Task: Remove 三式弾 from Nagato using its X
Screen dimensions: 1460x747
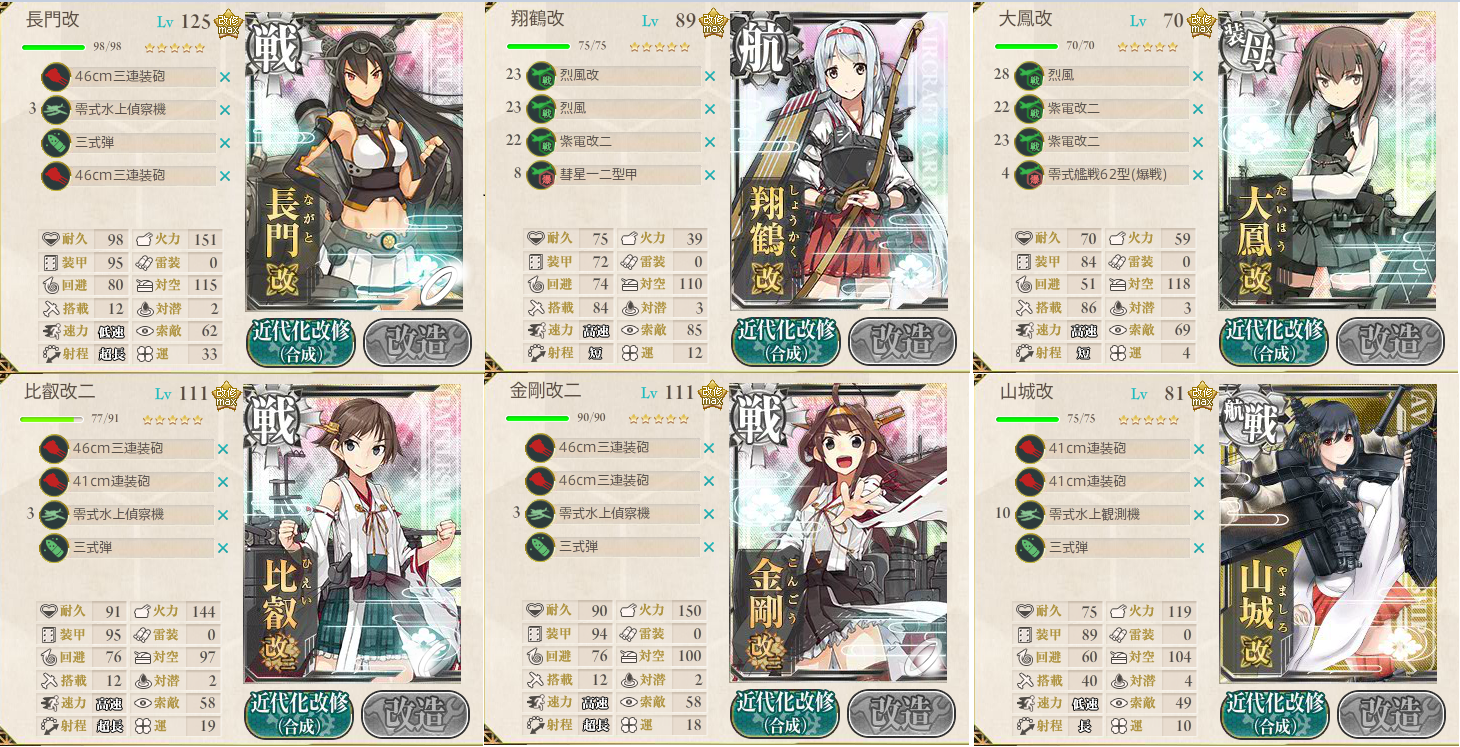Action: click(x=224, y=143)
